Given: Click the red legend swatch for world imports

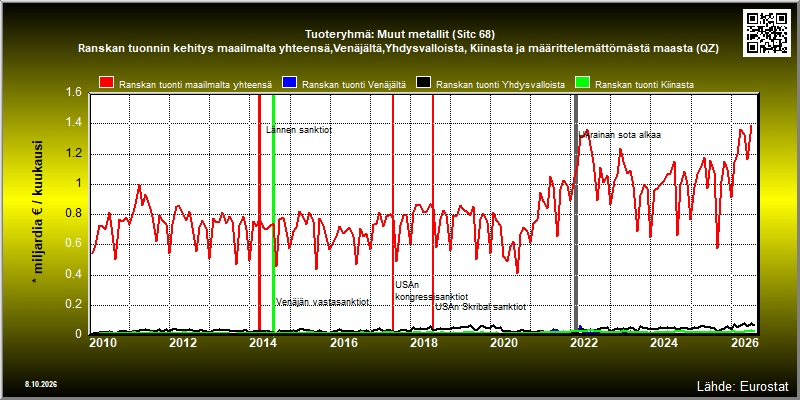Looking at the screenshot, I should coord(107,83).
